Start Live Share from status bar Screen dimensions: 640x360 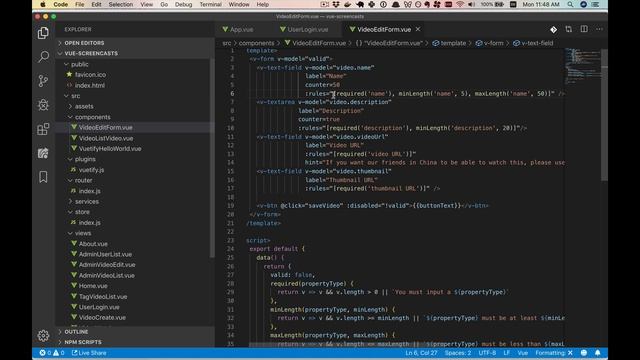coord(89,353)
